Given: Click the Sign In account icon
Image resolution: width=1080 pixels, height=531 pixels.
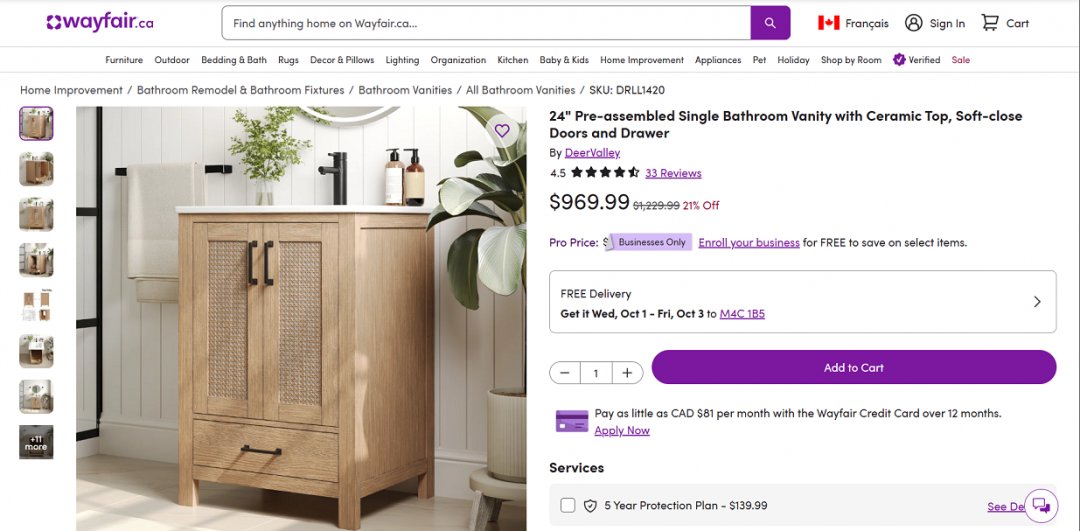Looking at the screenshot, I should [913, 23].
